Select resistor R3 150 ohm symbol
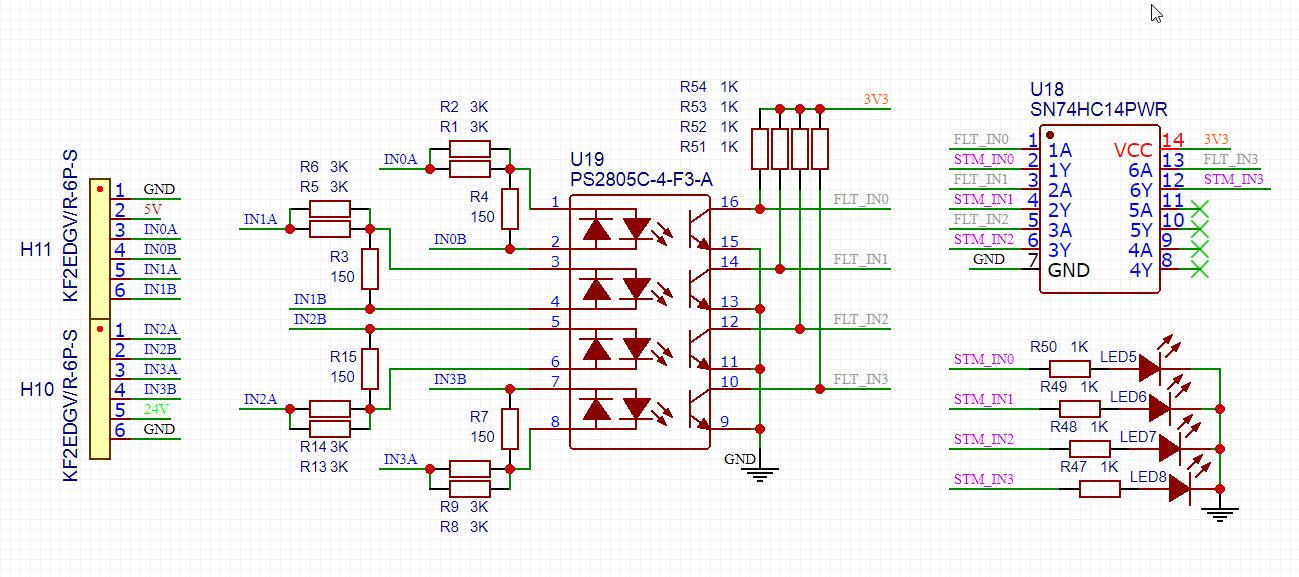Viewport: 1299px width, 577px height. pos(370,269)
